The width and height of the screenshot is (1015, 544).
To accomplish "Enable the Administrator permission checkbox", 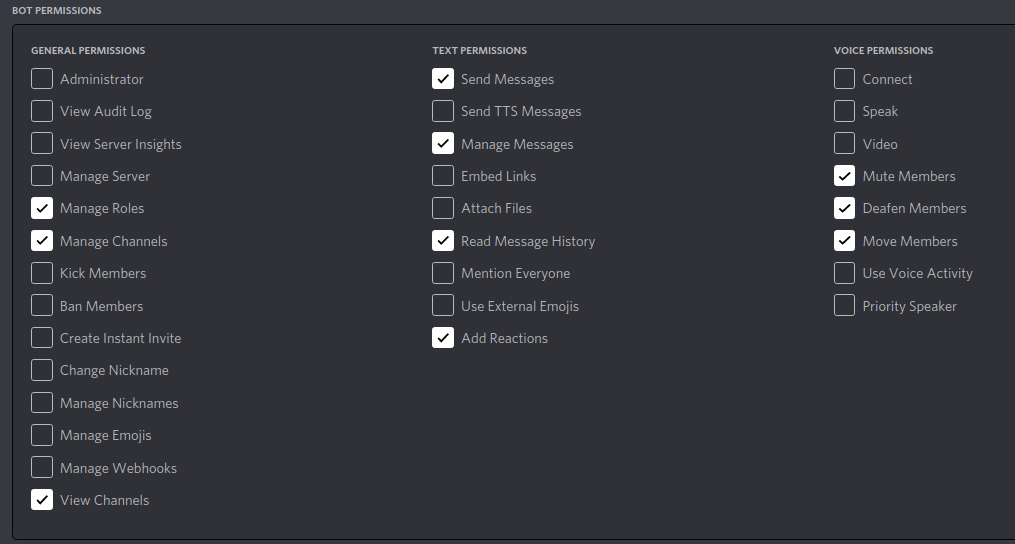I will click(x=42, y=79).
